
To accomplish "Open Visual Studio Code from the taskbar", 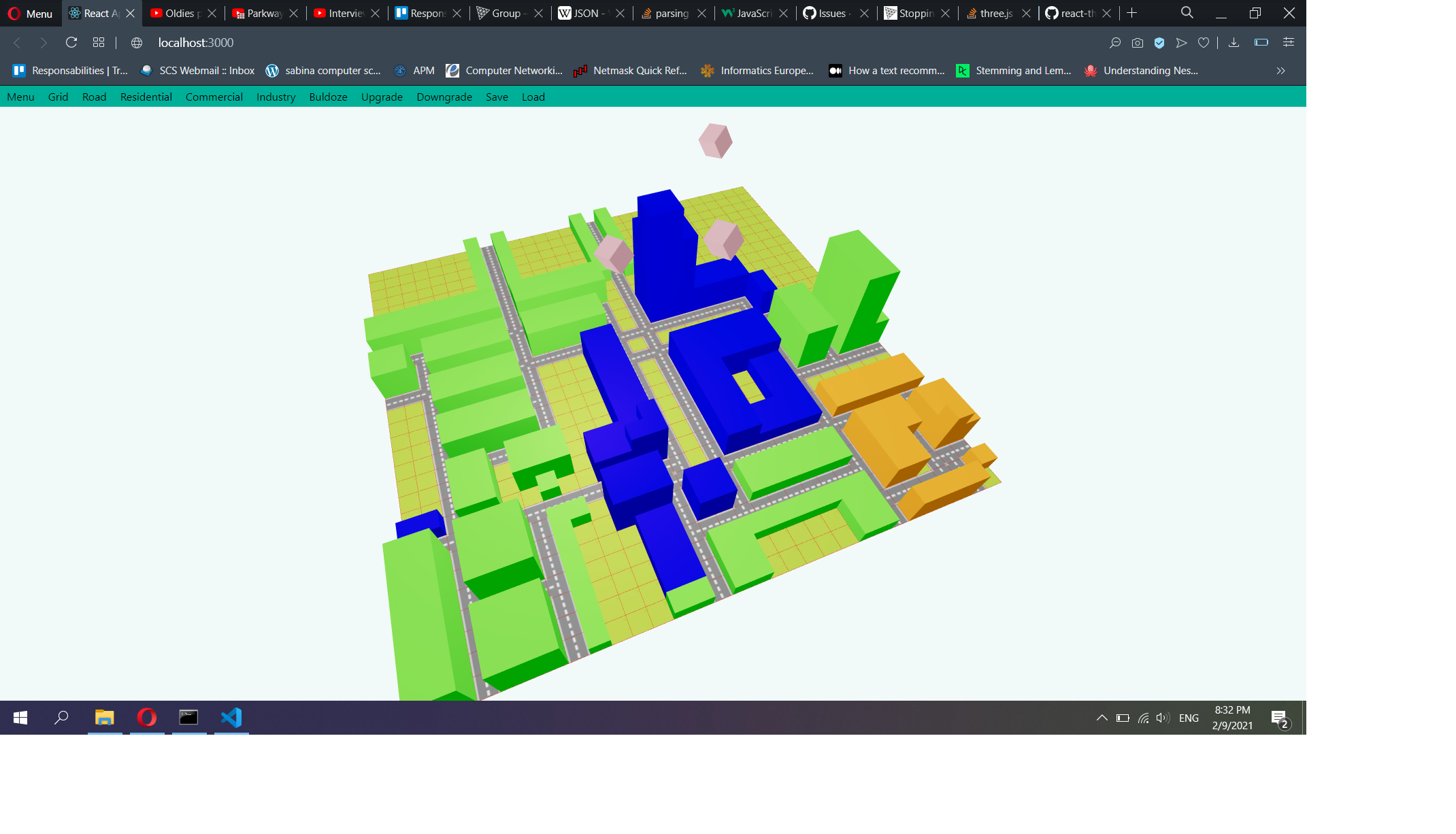I will click(x=231, y=717).
